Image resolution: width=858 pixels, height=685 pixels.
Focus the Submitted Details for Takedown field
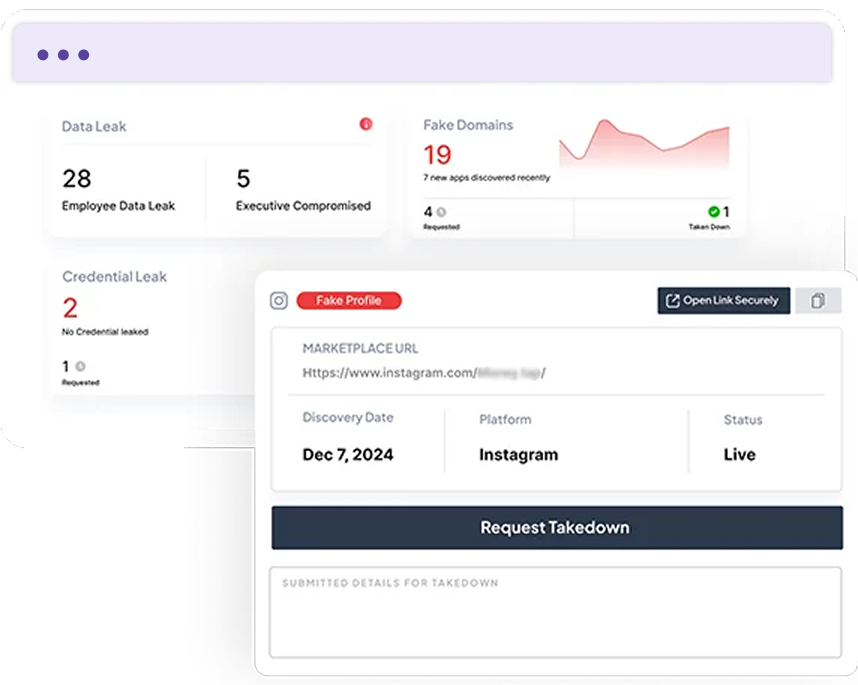(555, 613)
